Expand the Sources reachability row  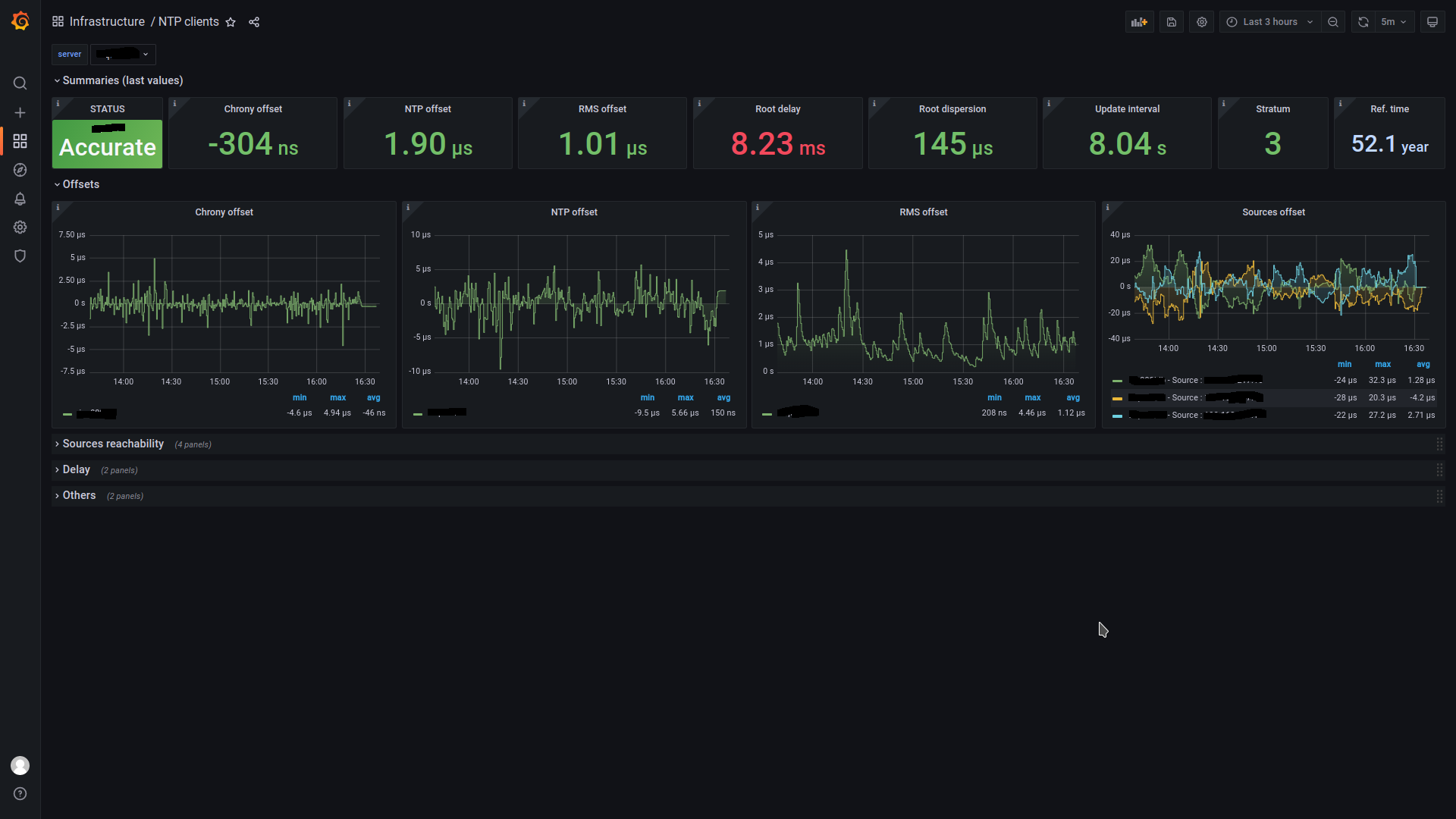coord(113,444)
